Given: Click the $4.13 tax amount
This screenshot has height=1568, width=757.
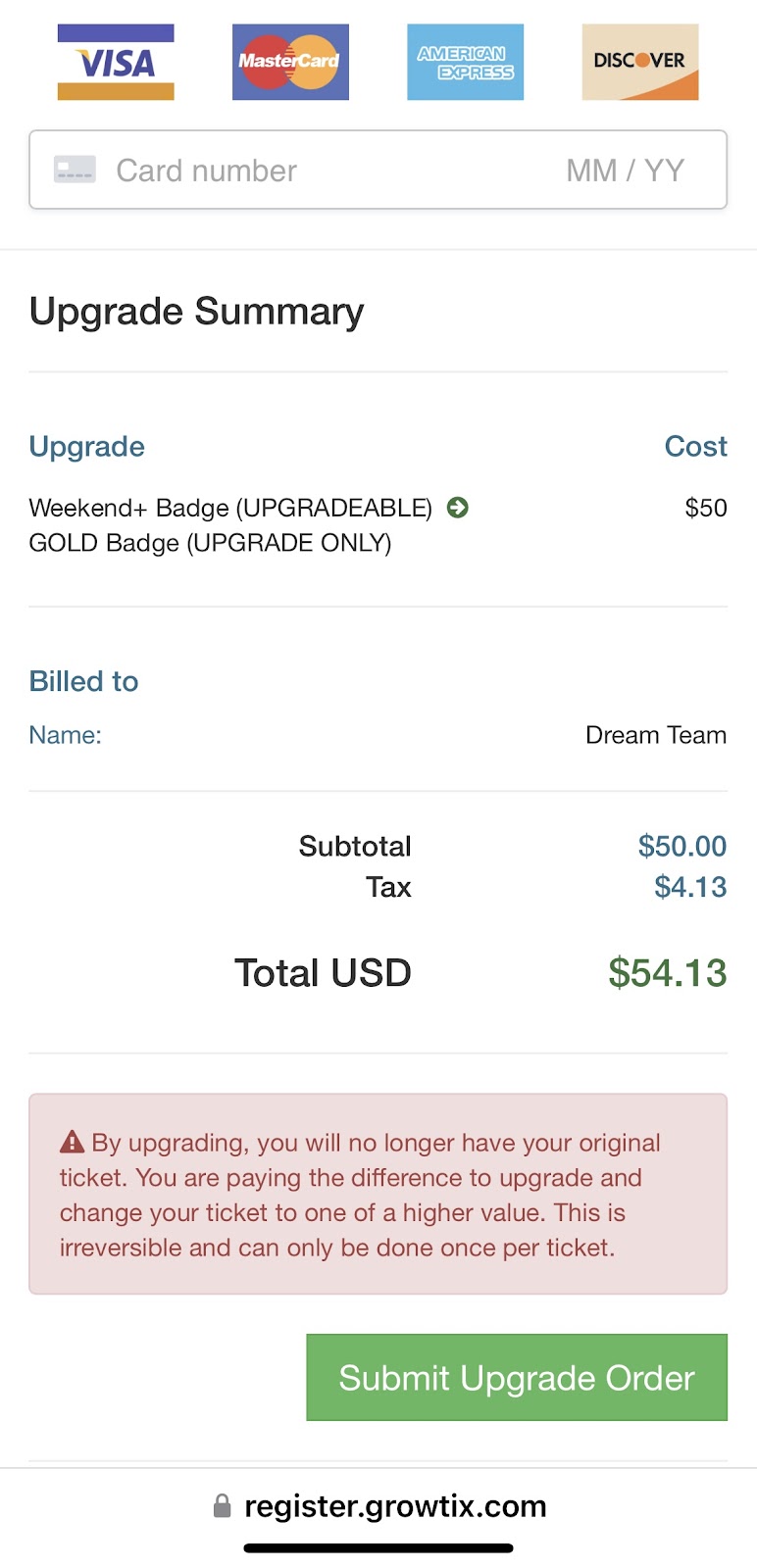Looking at the screenshot, I should [690, 887].
